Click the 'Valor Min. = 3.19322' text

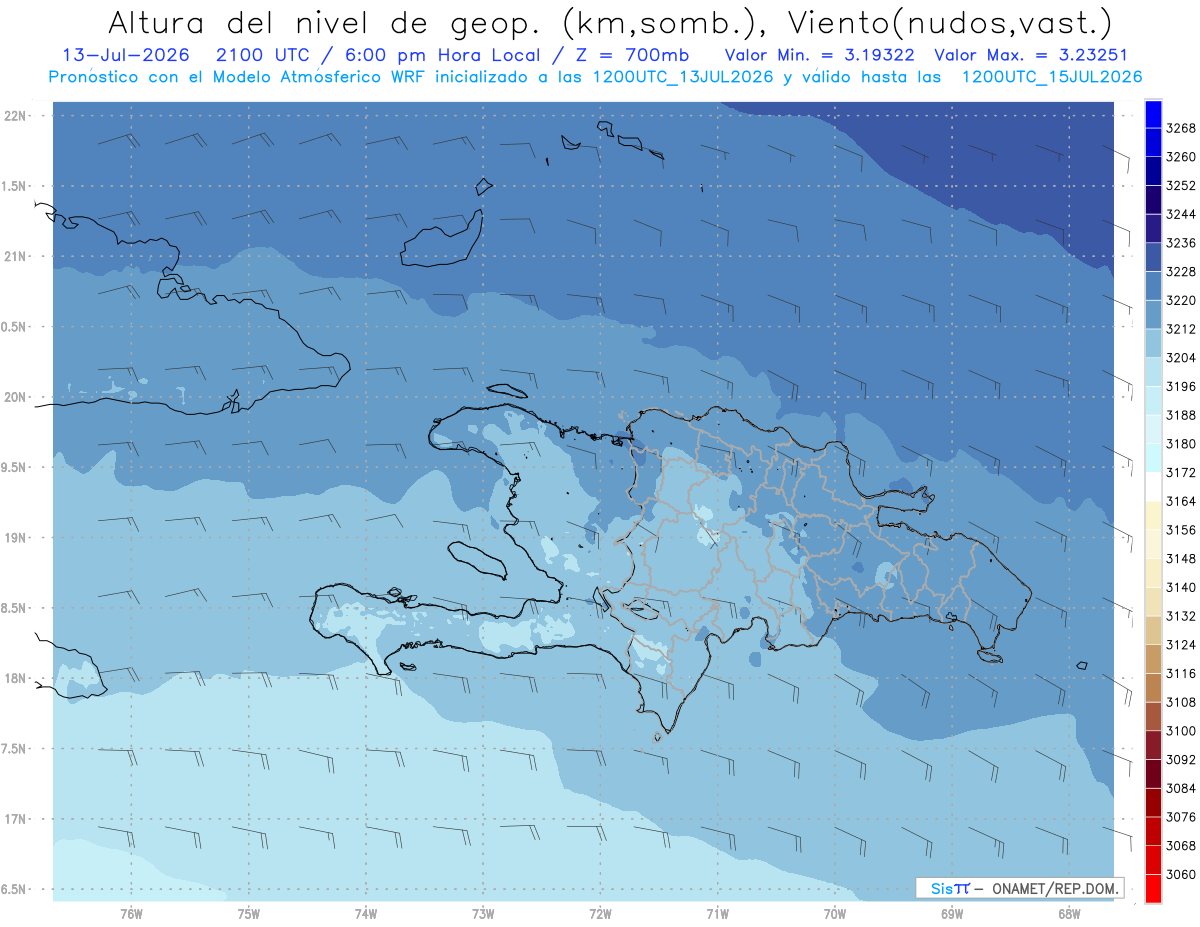(822, 55)
